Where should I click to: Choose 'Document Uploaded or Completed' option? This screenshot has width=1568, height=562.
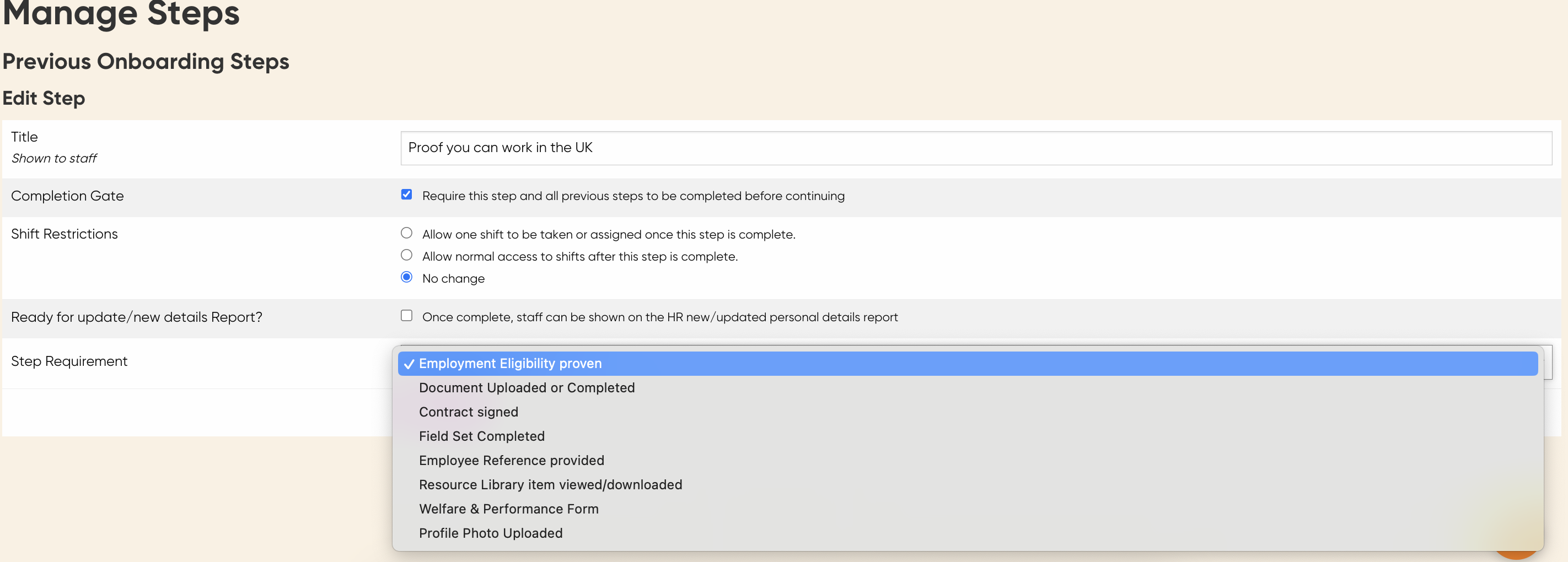tap(968, 388)
